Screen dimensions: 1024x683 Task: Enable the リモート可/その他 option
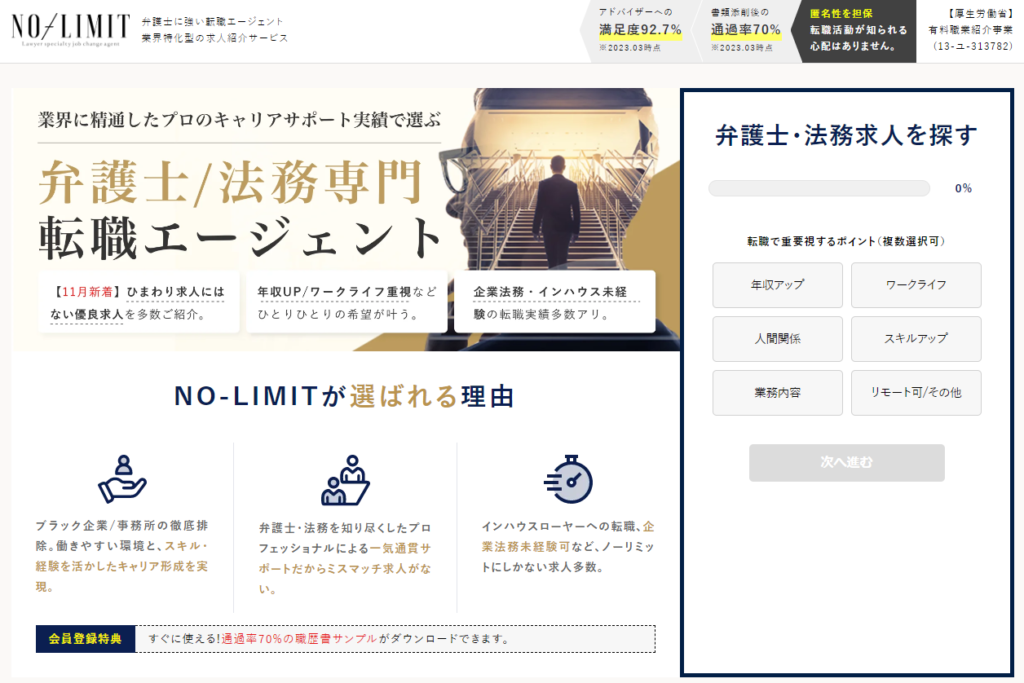916,393
